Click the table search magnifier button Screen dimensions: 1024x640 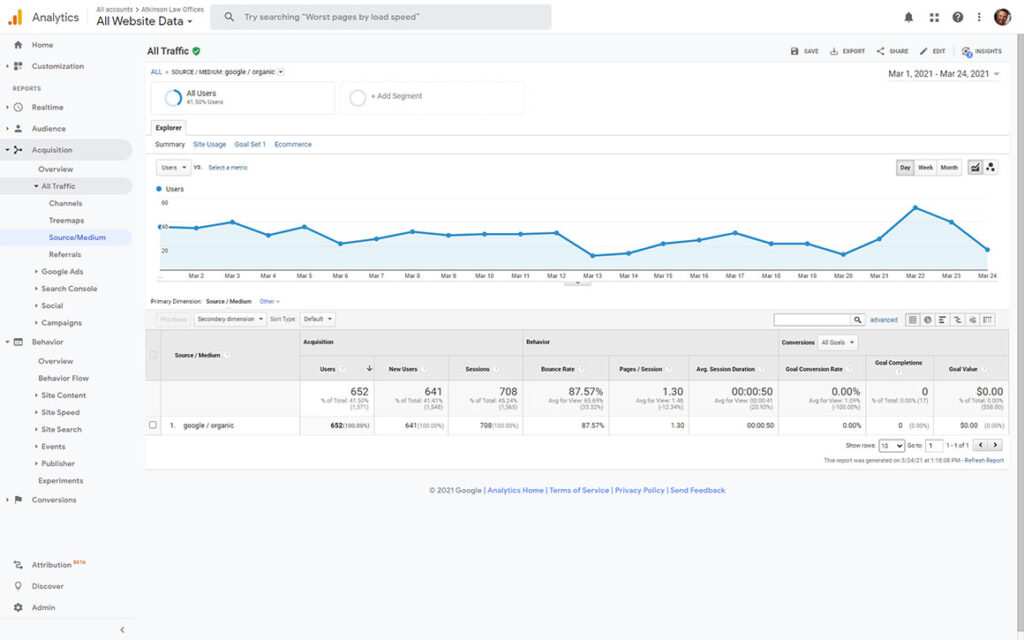point(857,320)
